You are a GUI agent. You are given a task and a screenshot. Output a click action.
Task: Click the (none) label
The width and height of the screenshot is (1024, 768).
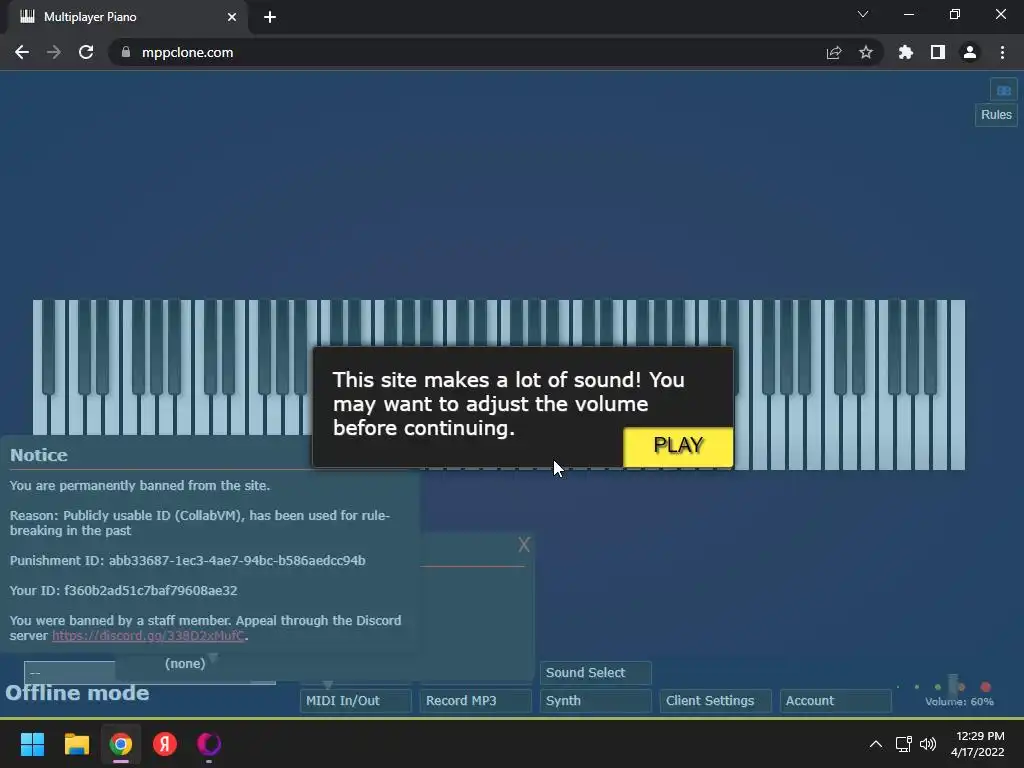[x=185, y=664]
